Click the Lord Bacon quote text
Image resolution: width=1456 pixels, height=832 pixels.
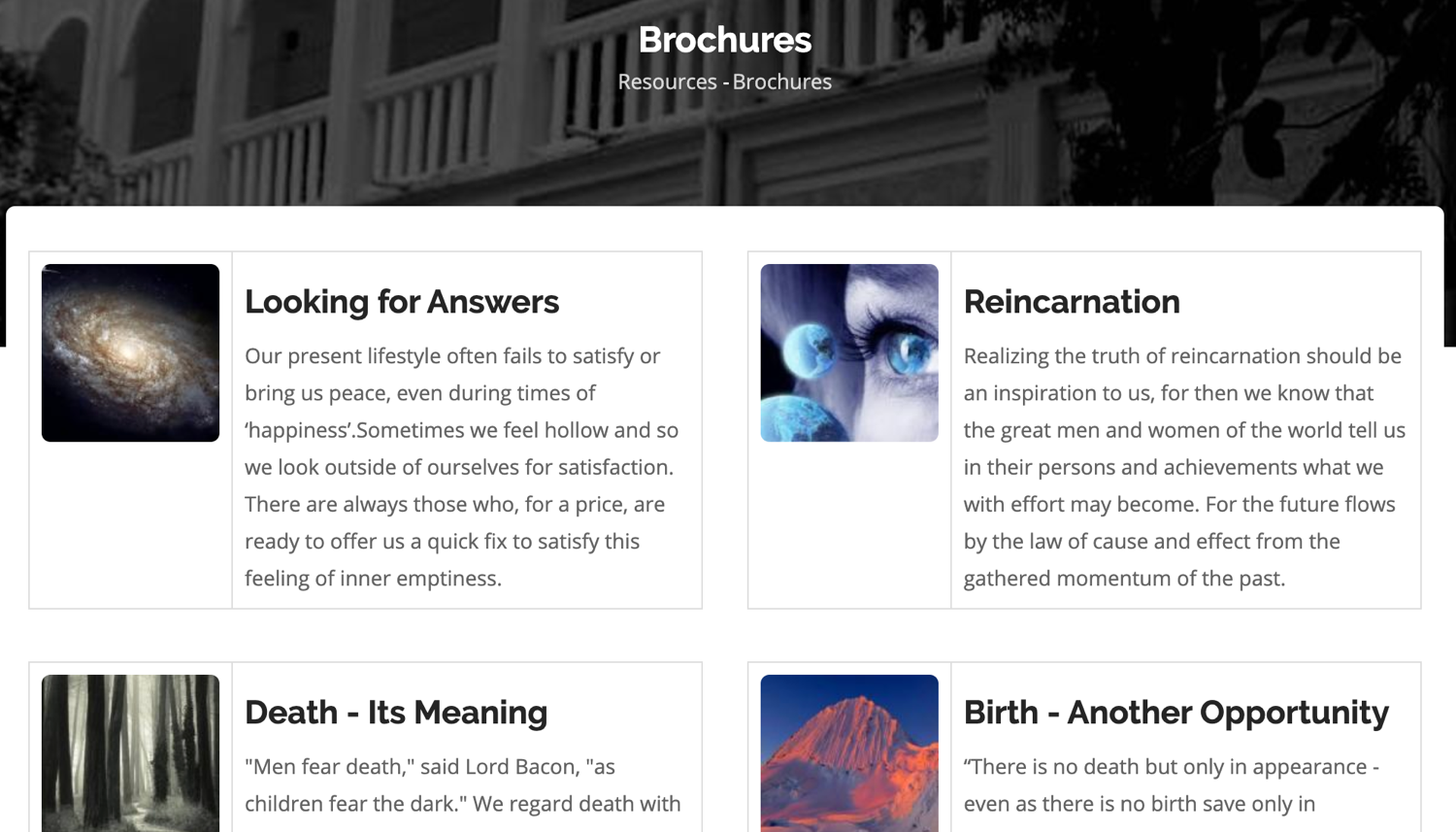[462, 785]
